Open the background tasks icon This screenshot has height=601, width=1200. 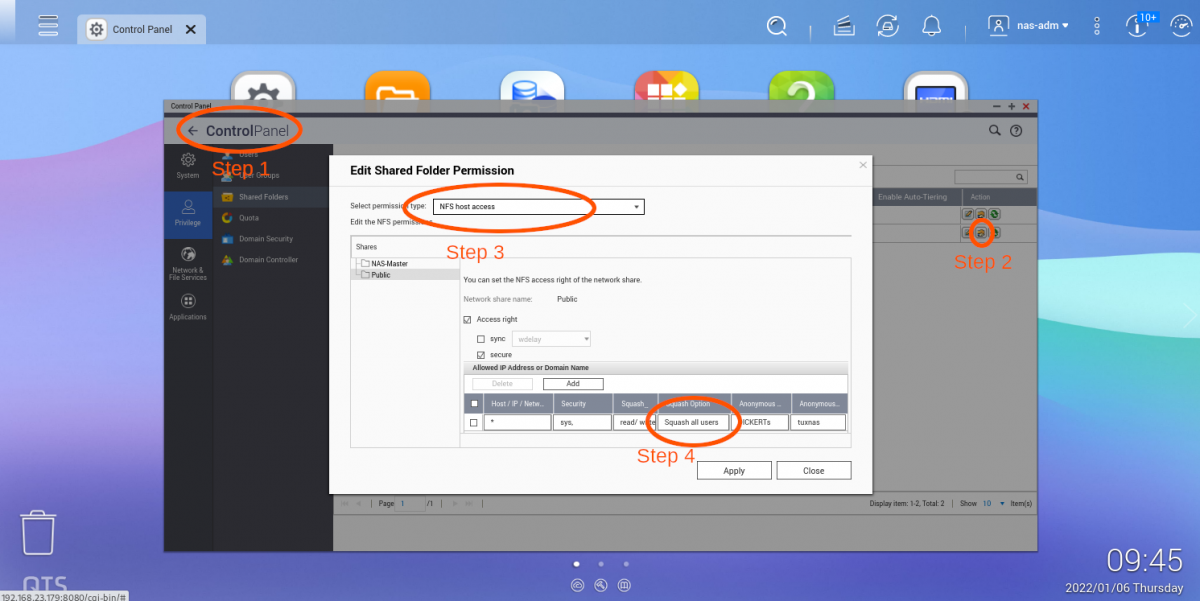click(885, 27)
